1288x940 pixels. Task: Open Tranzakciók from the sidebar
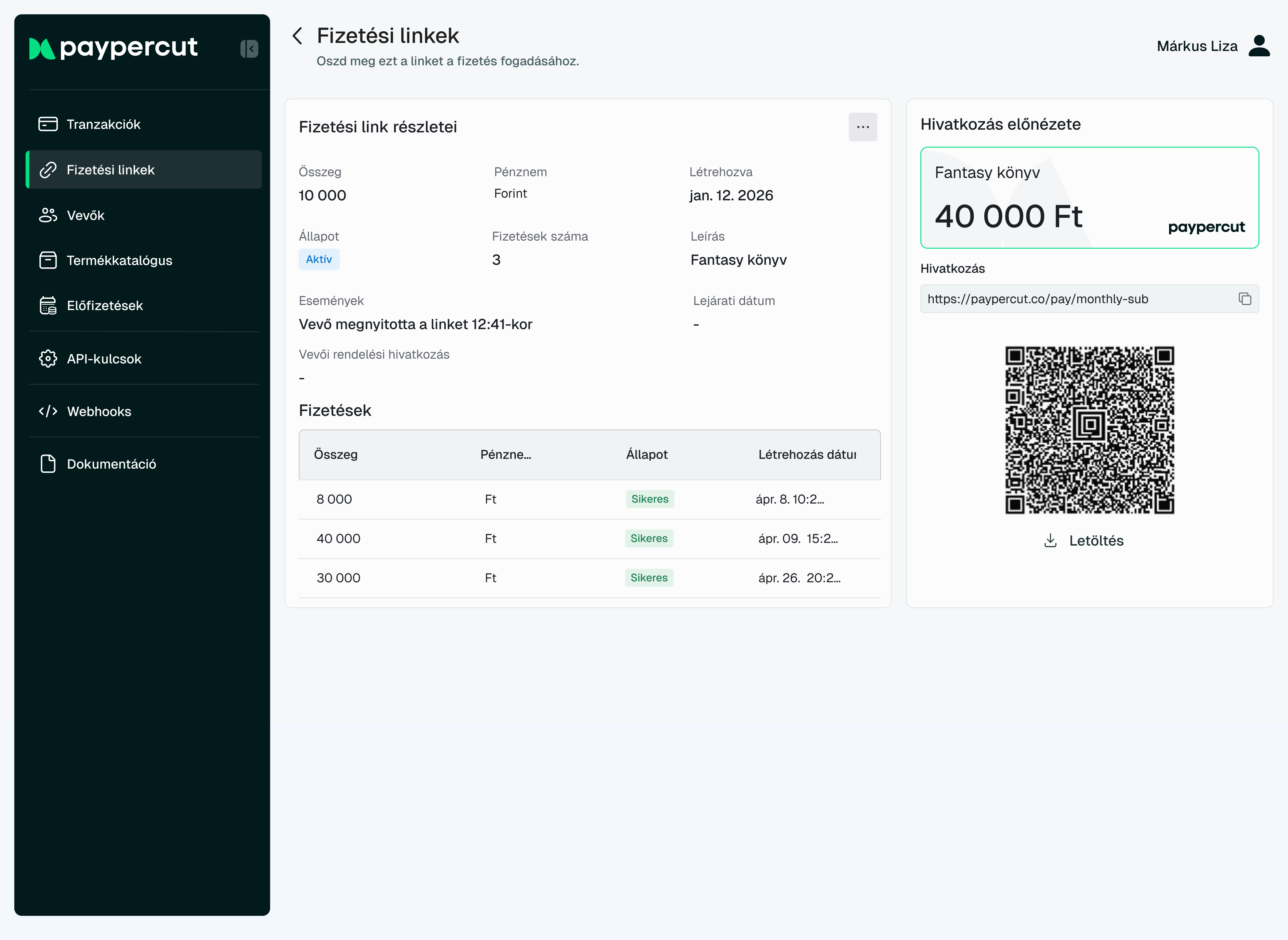(144, 124)
